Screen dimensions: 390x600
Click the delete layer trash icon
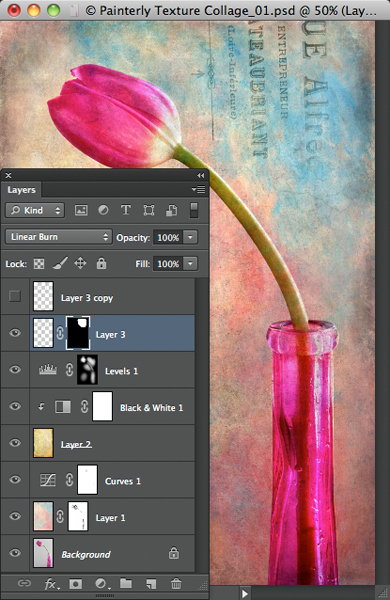point(176,584)
